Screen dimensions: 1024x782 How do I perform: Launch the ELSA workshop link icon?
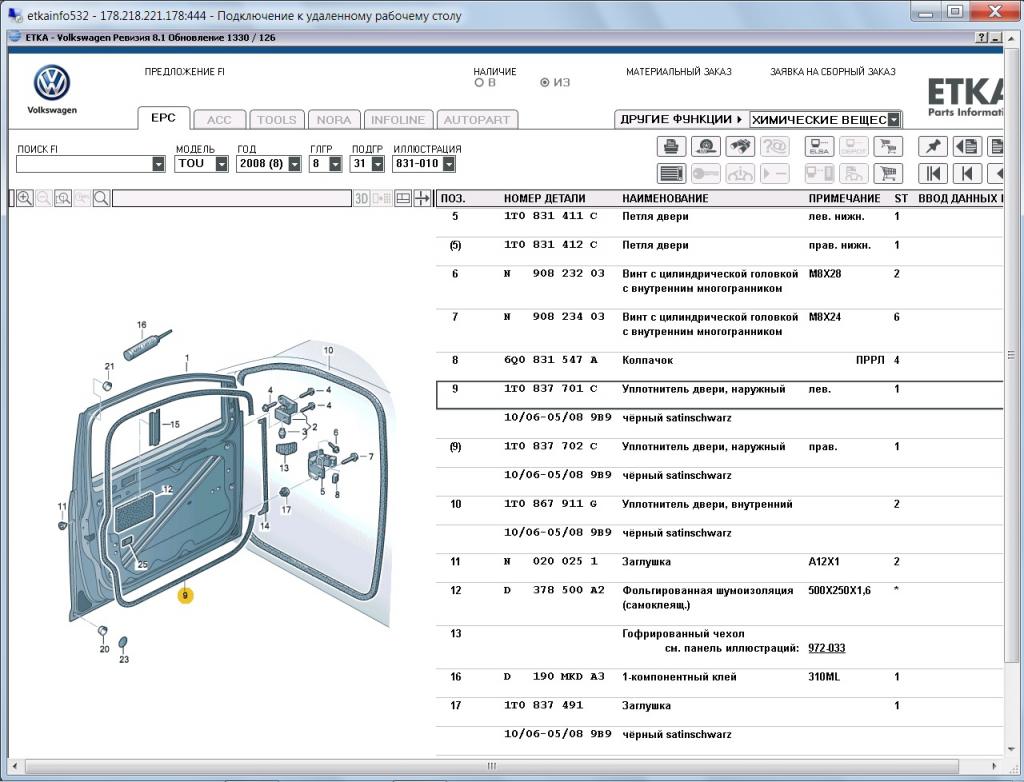(819, 146)
